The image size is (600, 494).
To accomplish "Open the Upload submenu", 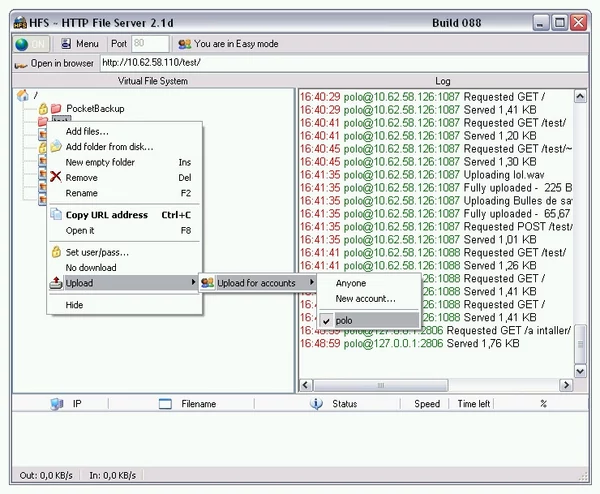I will tap(124, 283).
